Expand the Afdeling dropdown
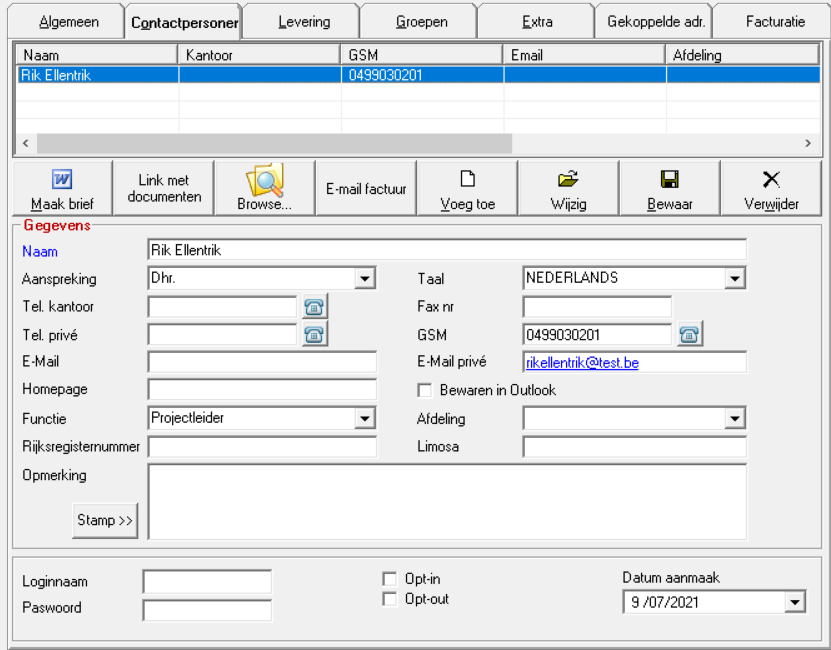Image resolution: width=831 pixels, height=650 pixels. [x=735, y=418]
